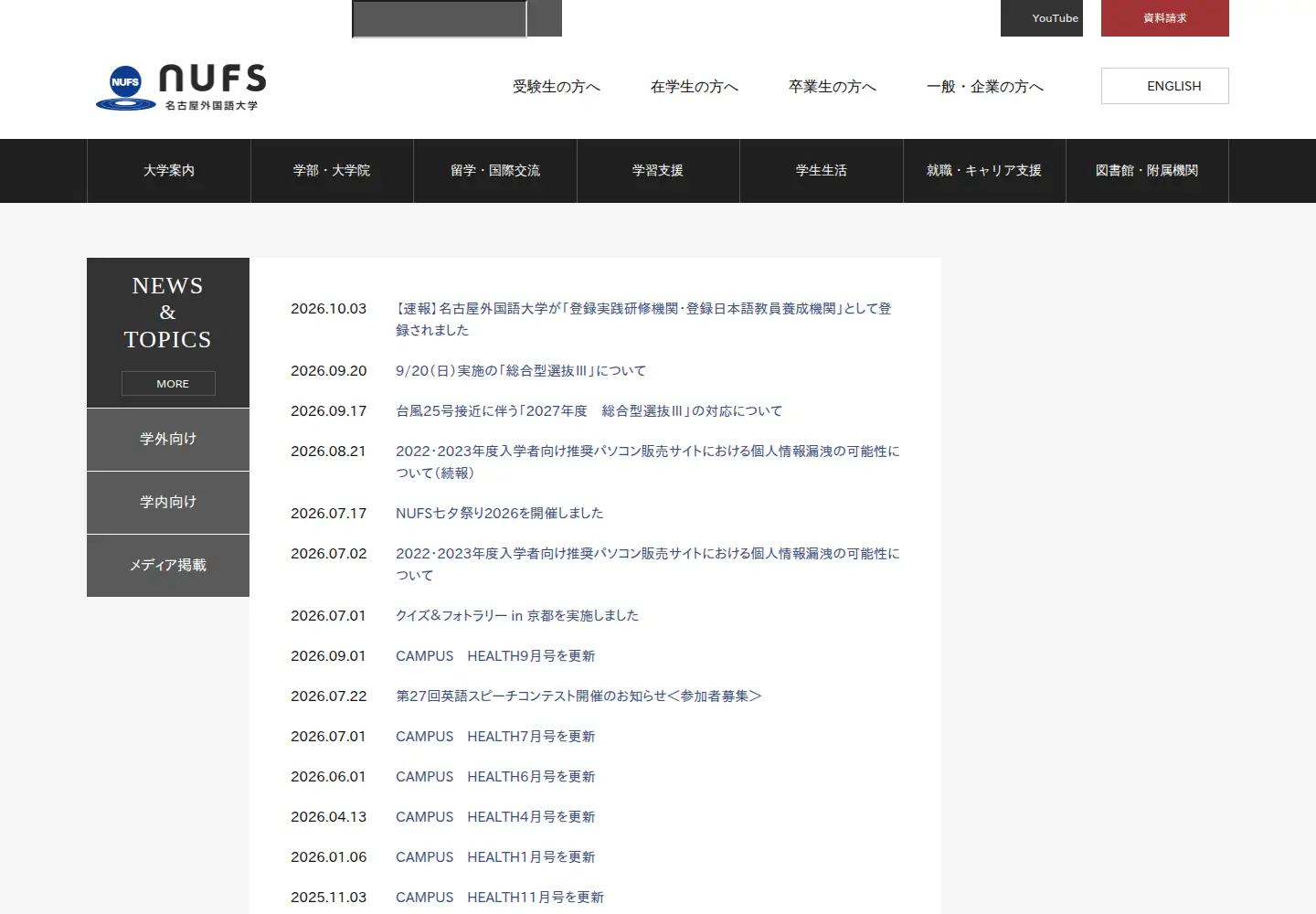Image resolution: width=1316 pixels, height=914 pixels.
Task: Open クイズ&フォトラリー in 京都 link
Action: 517,616
